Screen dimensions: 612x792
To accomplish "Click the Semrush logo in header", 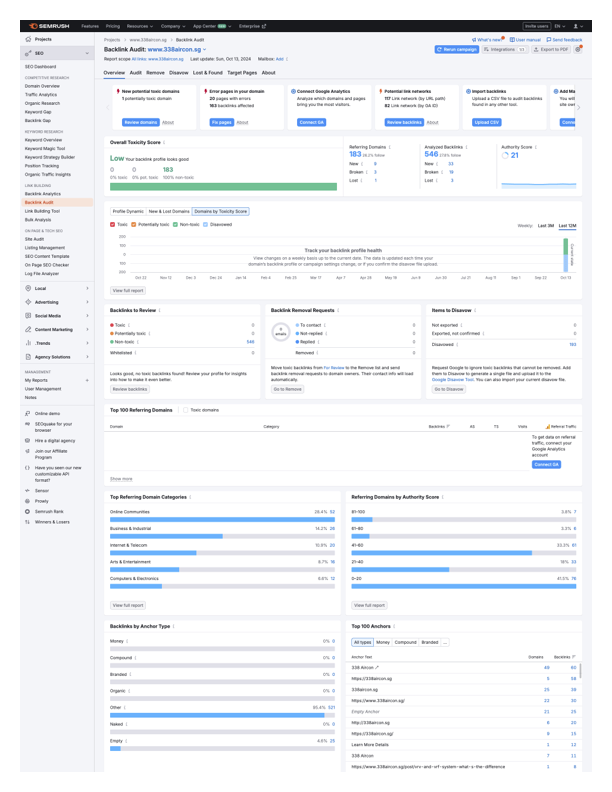I will (x=49, y=25).
